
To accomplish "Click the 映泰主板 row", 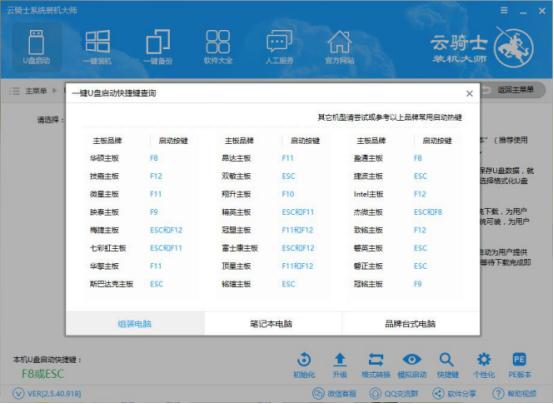I will pos(140,212).
